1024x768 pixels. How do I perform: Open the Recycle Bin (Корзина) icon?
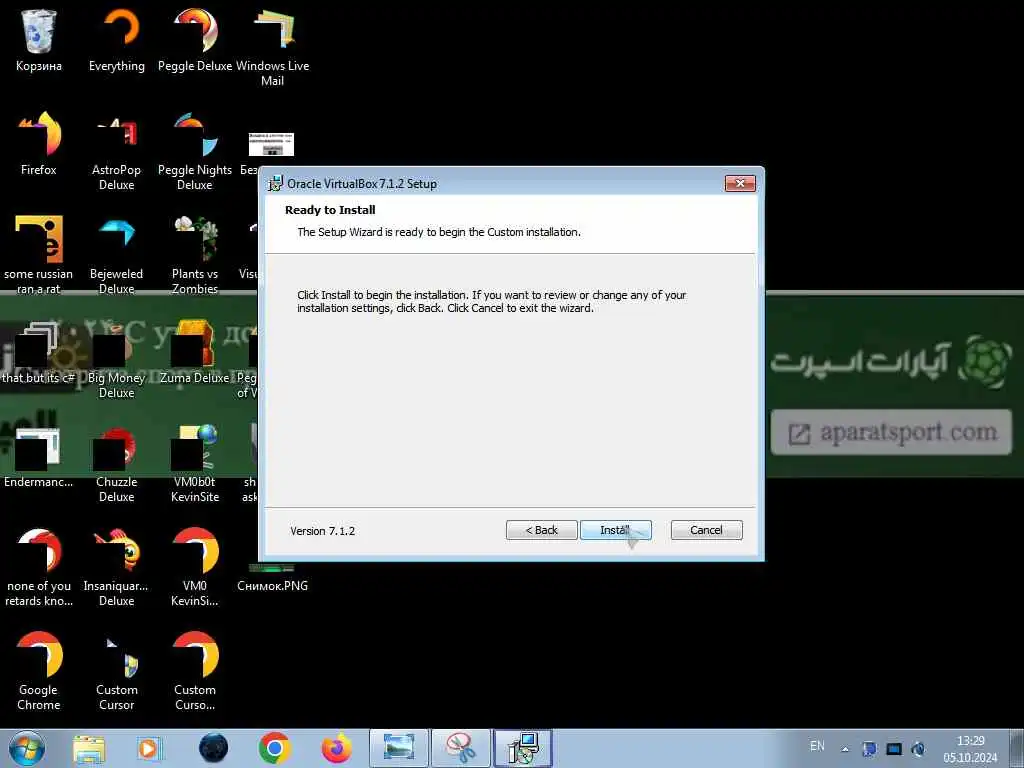point(39,40)
